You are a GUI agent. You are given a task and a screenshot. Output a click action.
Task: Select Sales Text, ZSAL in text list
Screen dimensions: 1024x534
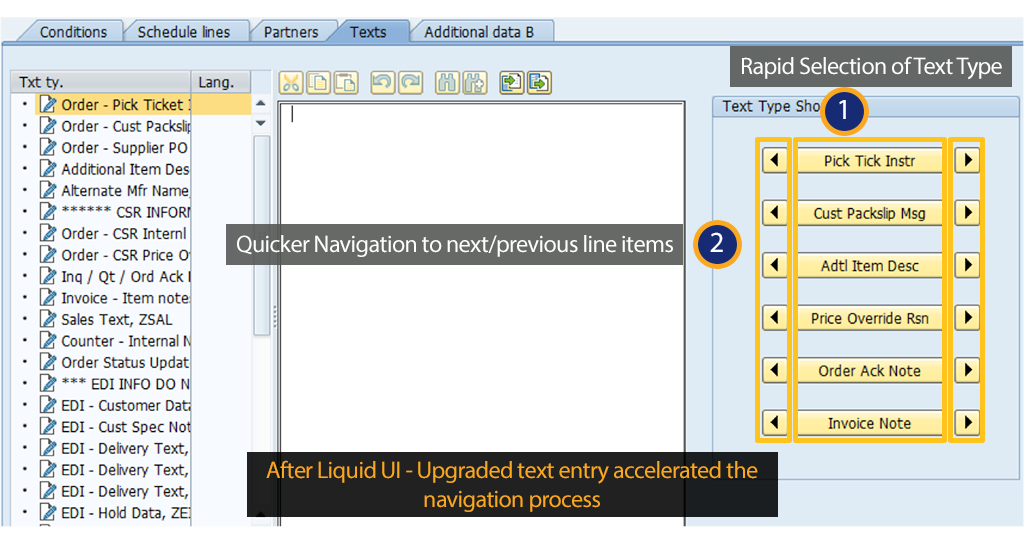(116, 319)
